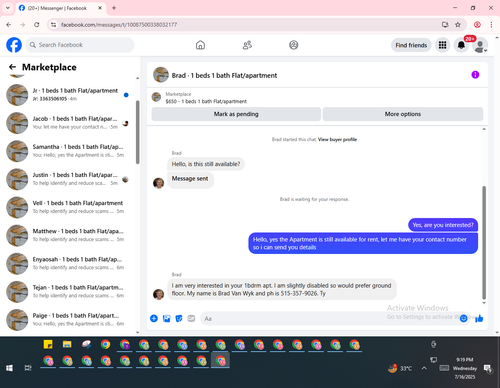Go back from Marketplace chats list
The image size is (500, 388).
[x=12, y=67]
